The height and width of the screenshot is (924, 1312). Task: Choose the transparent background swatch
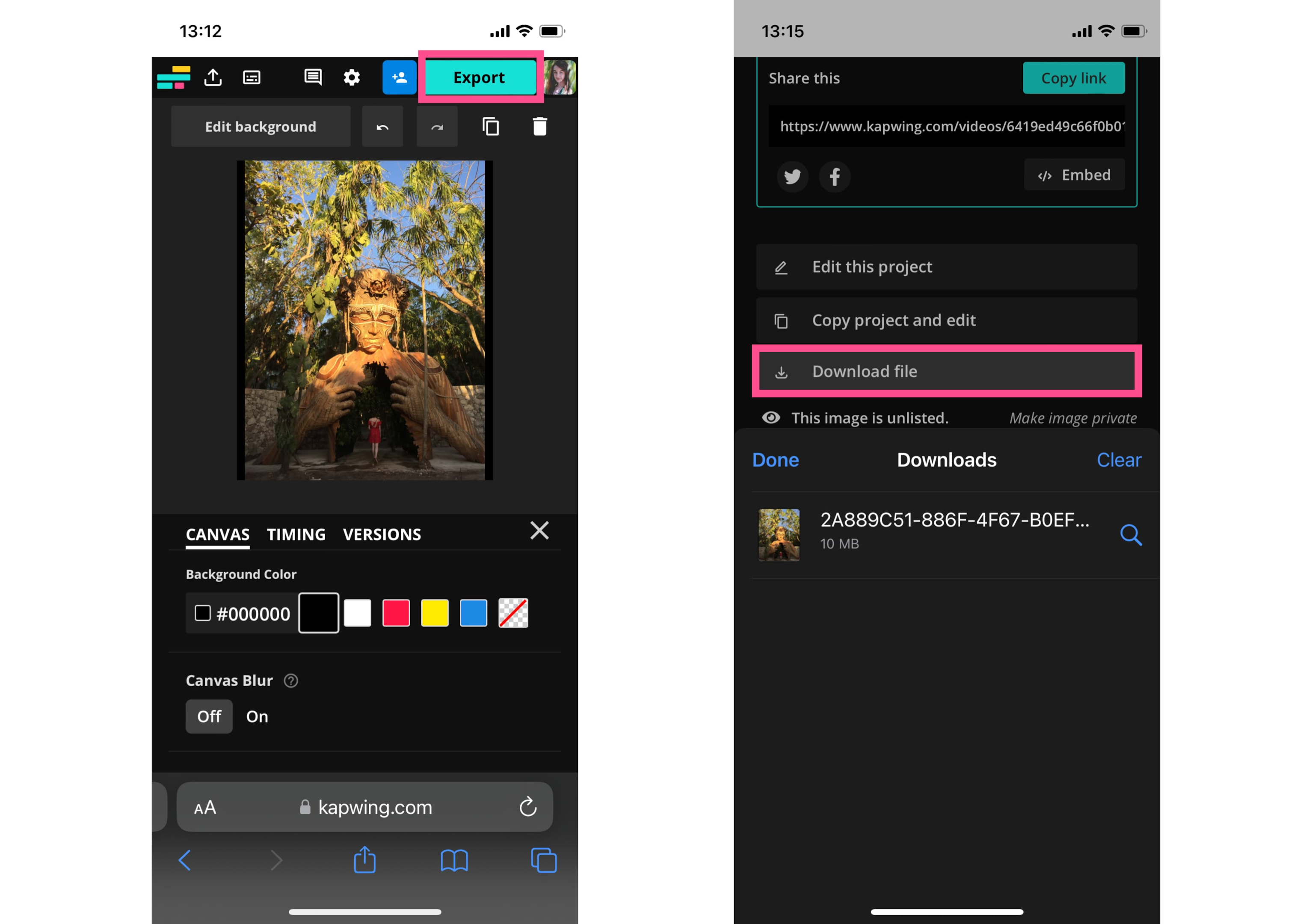point(513,613)
